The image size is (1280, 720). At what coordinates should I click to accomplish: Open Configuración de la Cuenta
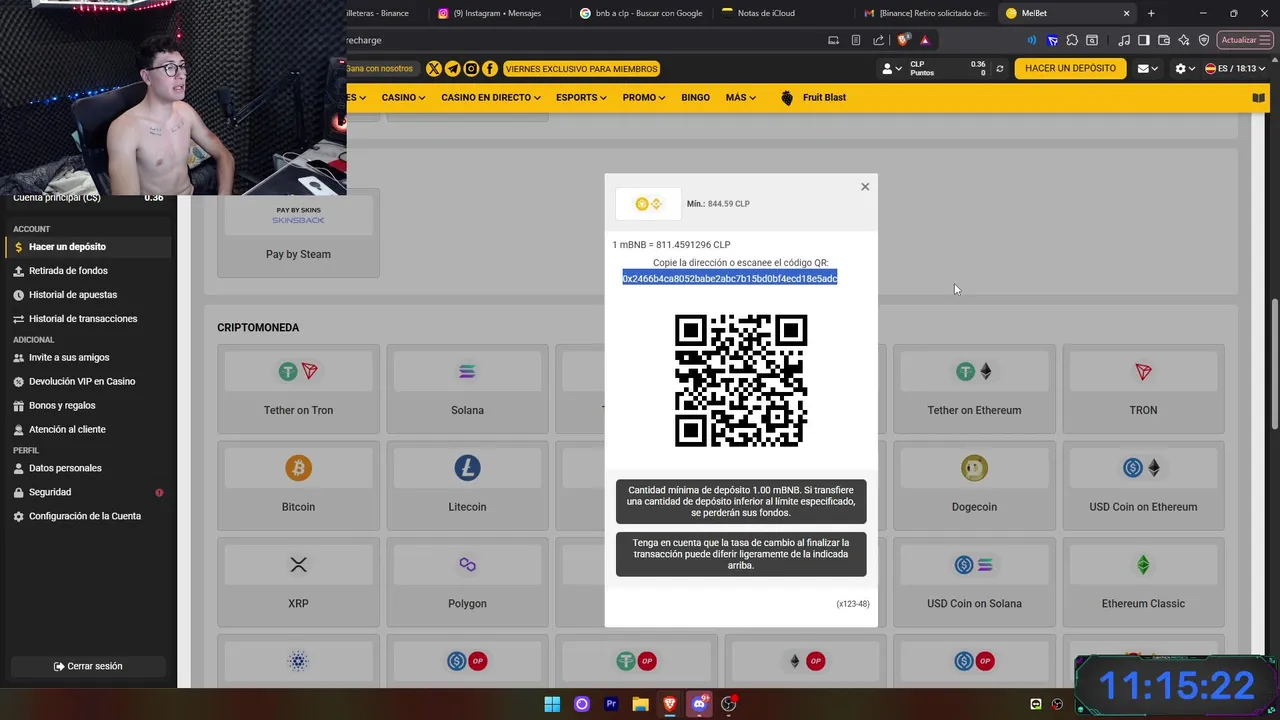pos(88,516)
